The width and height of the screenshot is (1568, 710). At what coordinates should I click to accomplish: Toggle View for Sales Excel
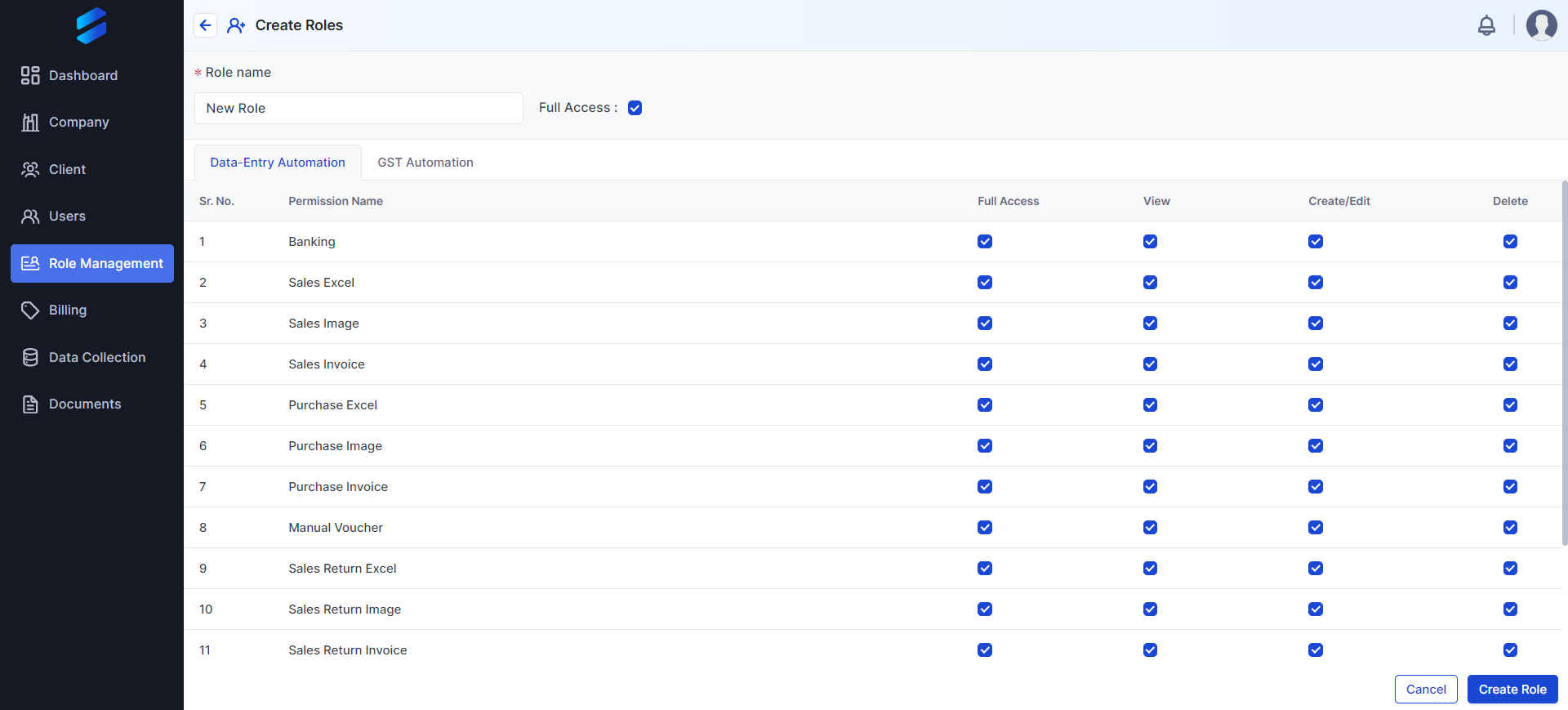pos(1150,283)
